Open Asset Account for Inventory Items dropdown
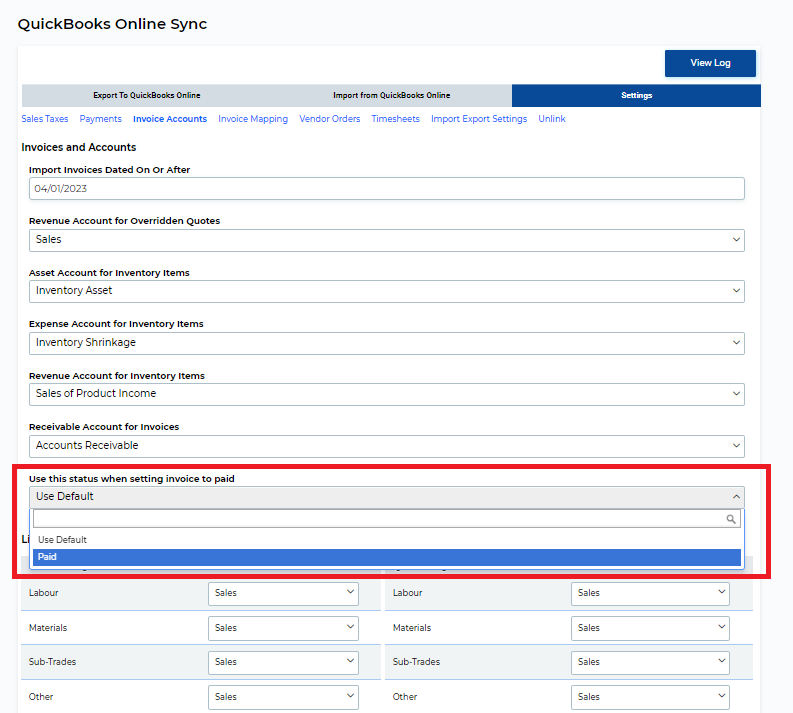This screenshot has height=713, width=793. [386, 291]
